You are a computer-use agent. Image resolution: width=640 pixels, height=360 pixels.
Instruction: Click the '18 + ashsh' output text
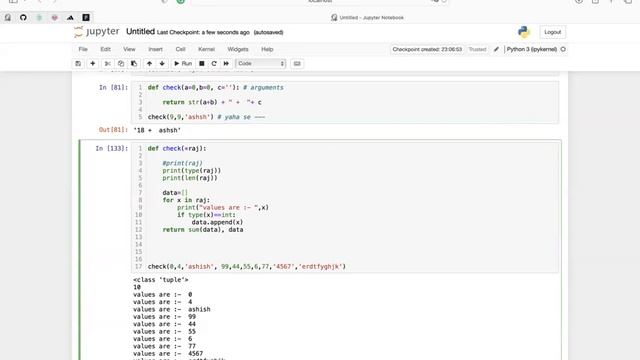pyautogui.click(x=157, y=130)
